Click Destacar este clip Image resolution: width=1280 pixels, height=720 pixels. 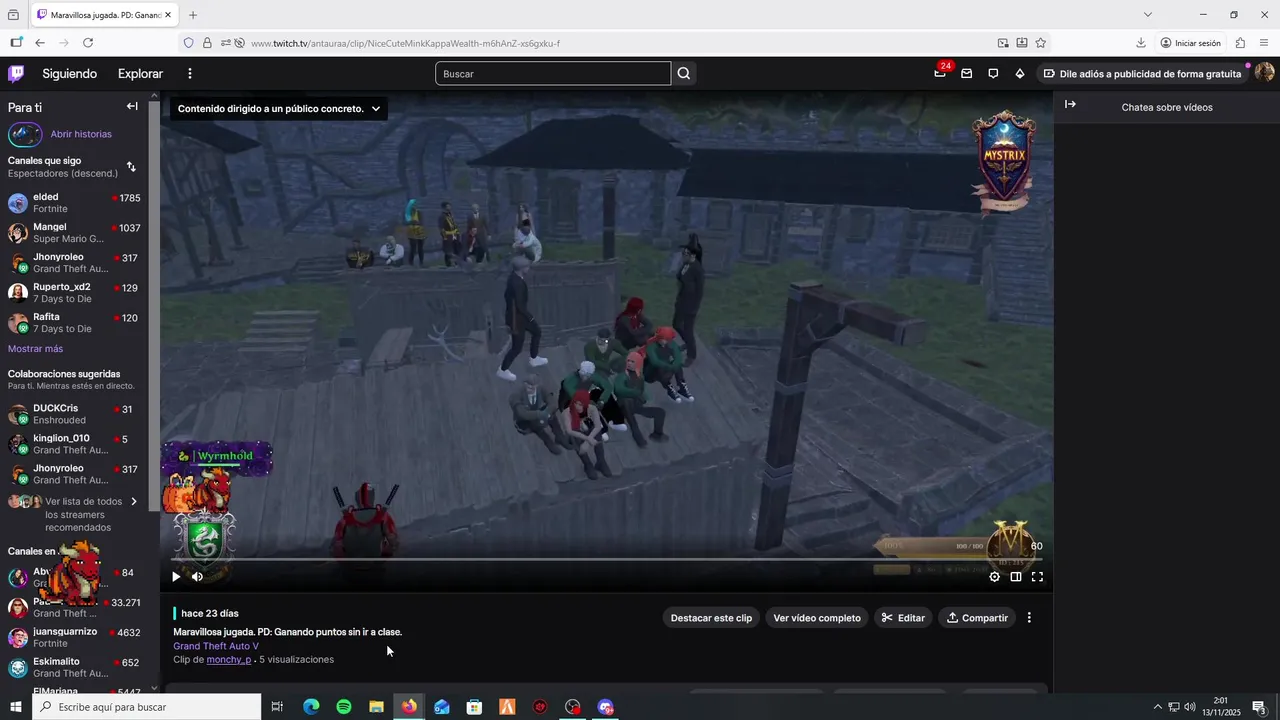711,618
